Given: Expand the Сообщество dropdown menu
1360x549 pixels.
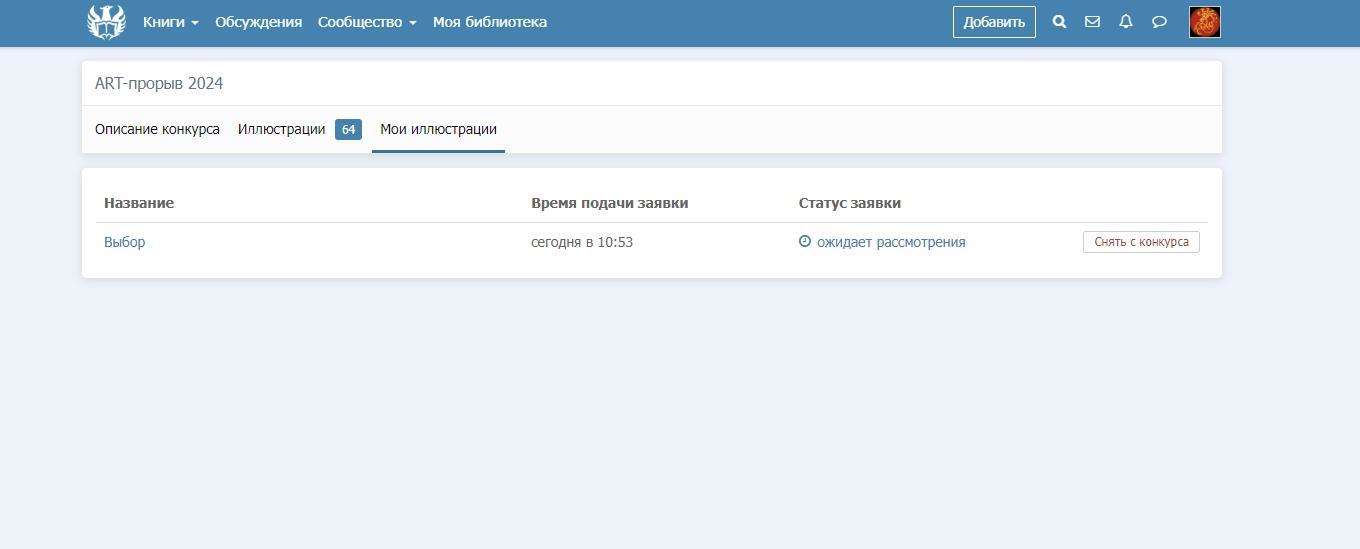Looking at the screenshot, I should pyautogui.click(x=366, y=22).
